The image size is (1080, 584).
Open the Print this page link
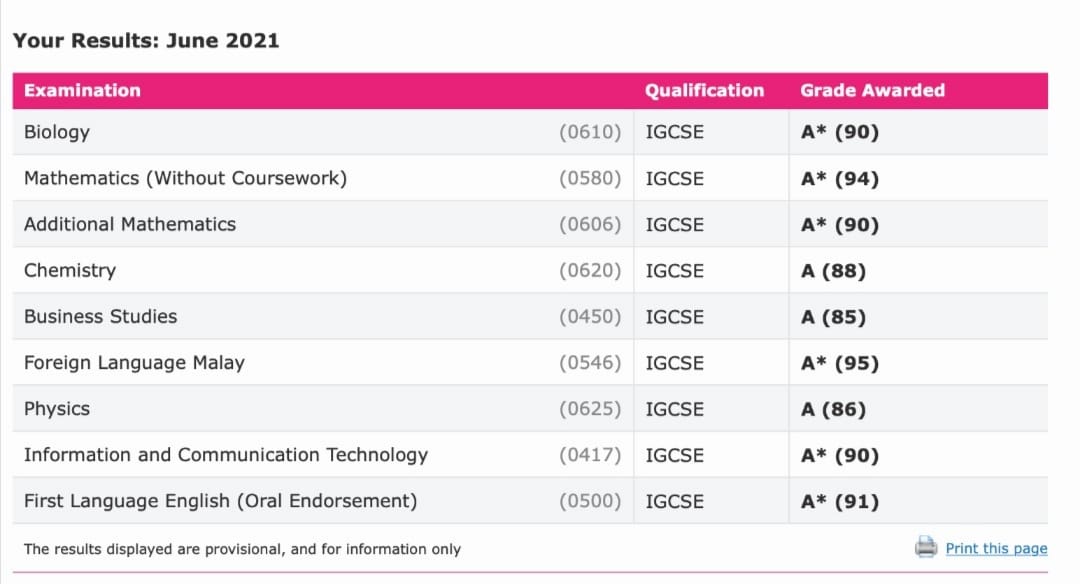coord(996,548)
